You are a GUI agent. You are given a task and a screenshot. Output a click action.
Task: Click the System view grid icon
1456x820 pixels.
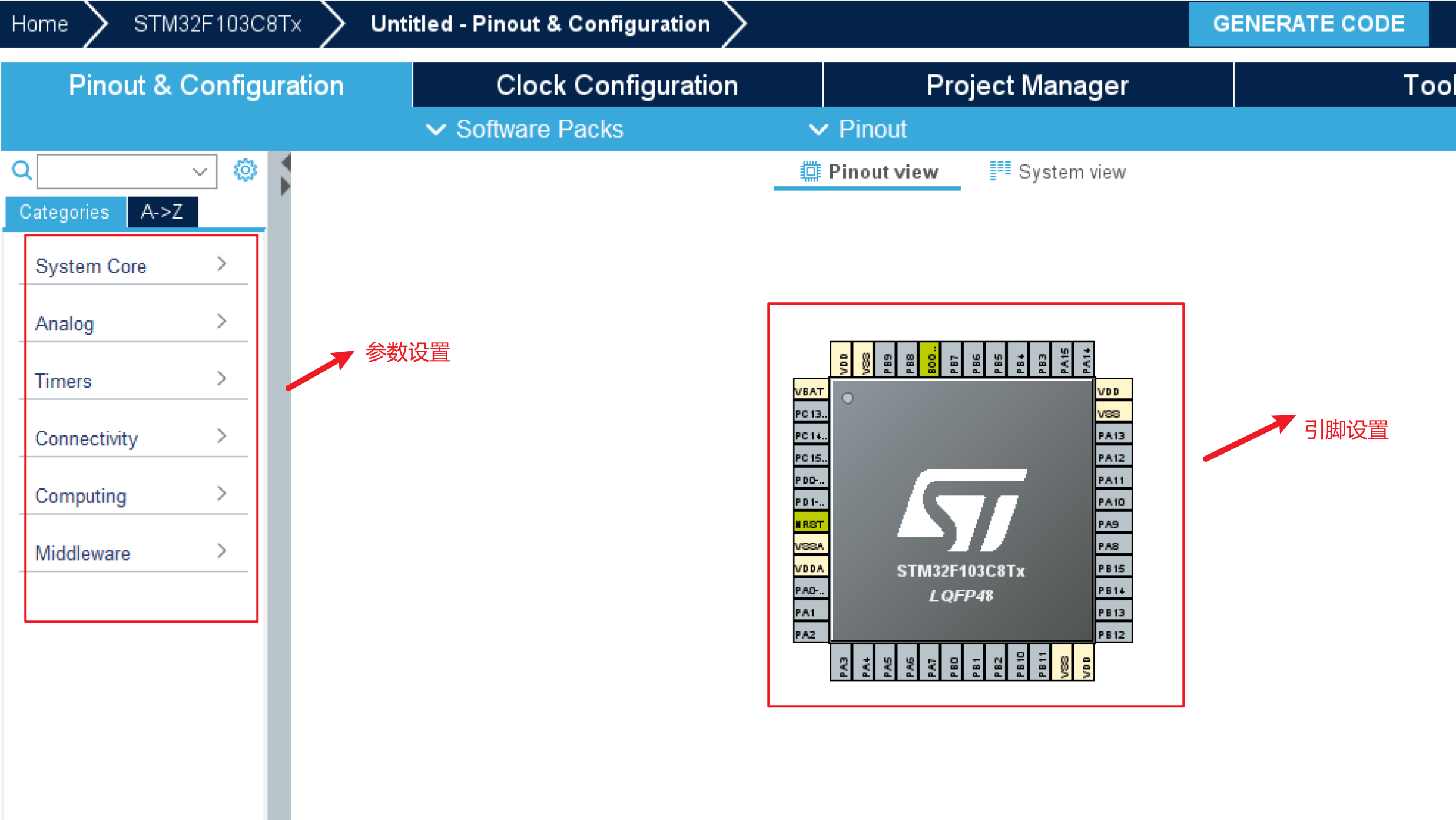click(x=1000, y=171)
